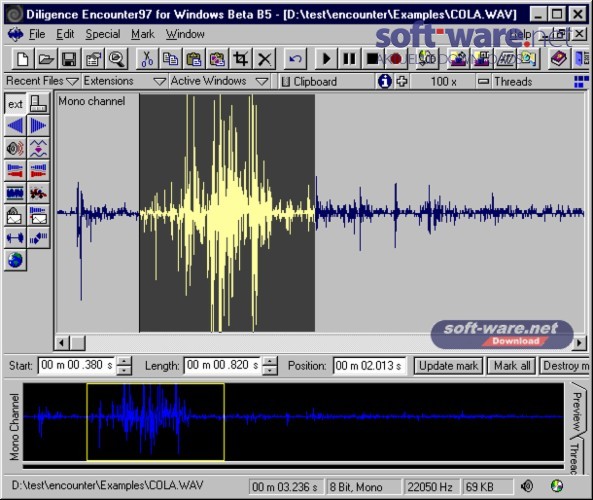The width and height of the screenshot is (593, 500).
Task: Click the magnifying glass zoom icon
Action: click(117, 59)
